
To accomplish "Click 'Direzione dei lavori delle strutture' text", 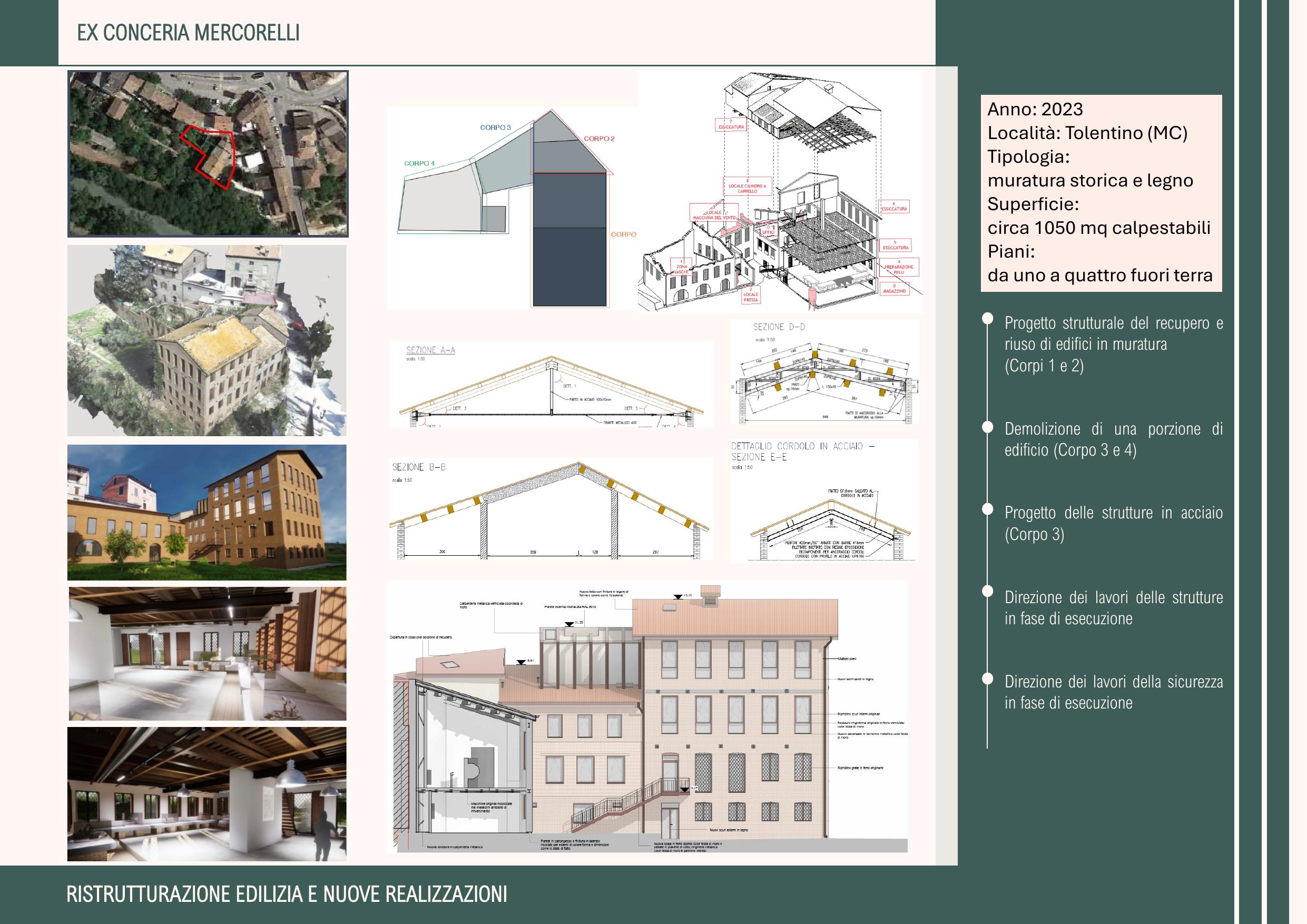I will (x=1114, y=607).
